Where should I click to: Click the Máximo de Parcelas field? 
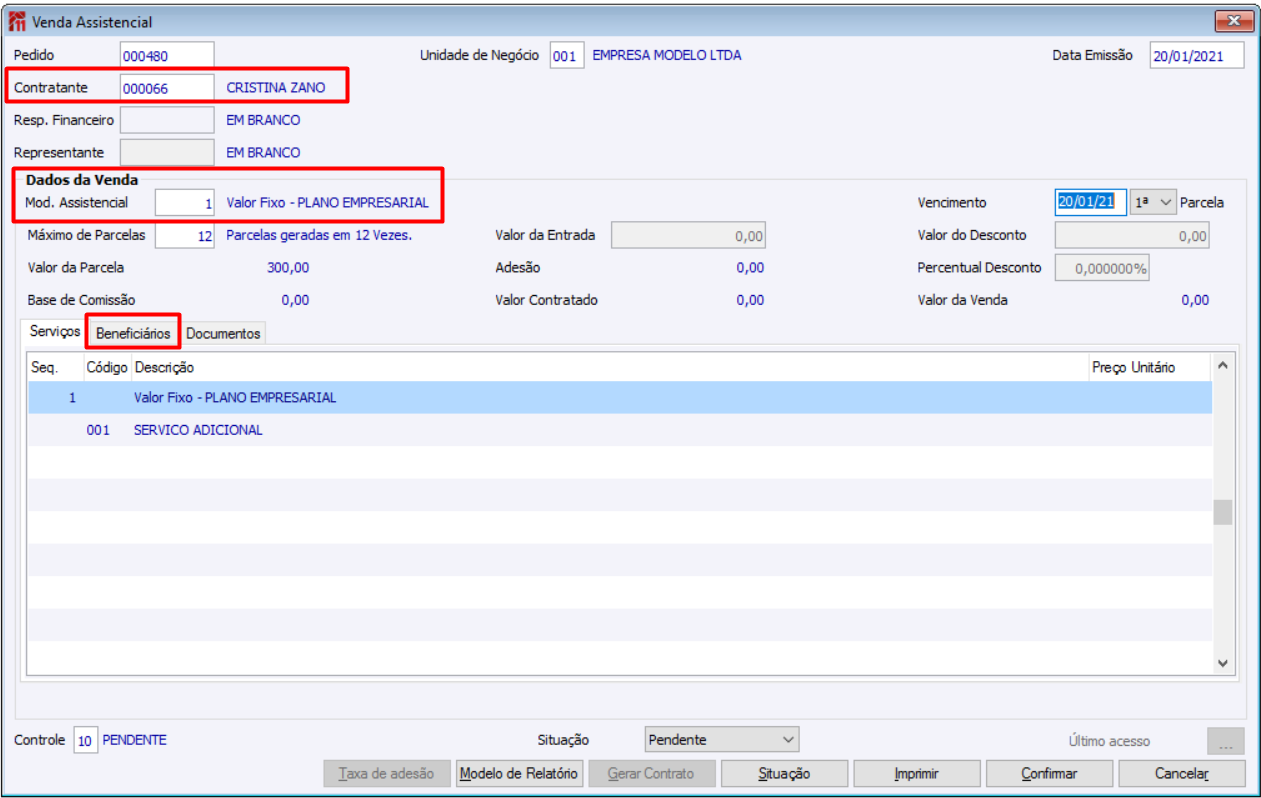[185, 236]
